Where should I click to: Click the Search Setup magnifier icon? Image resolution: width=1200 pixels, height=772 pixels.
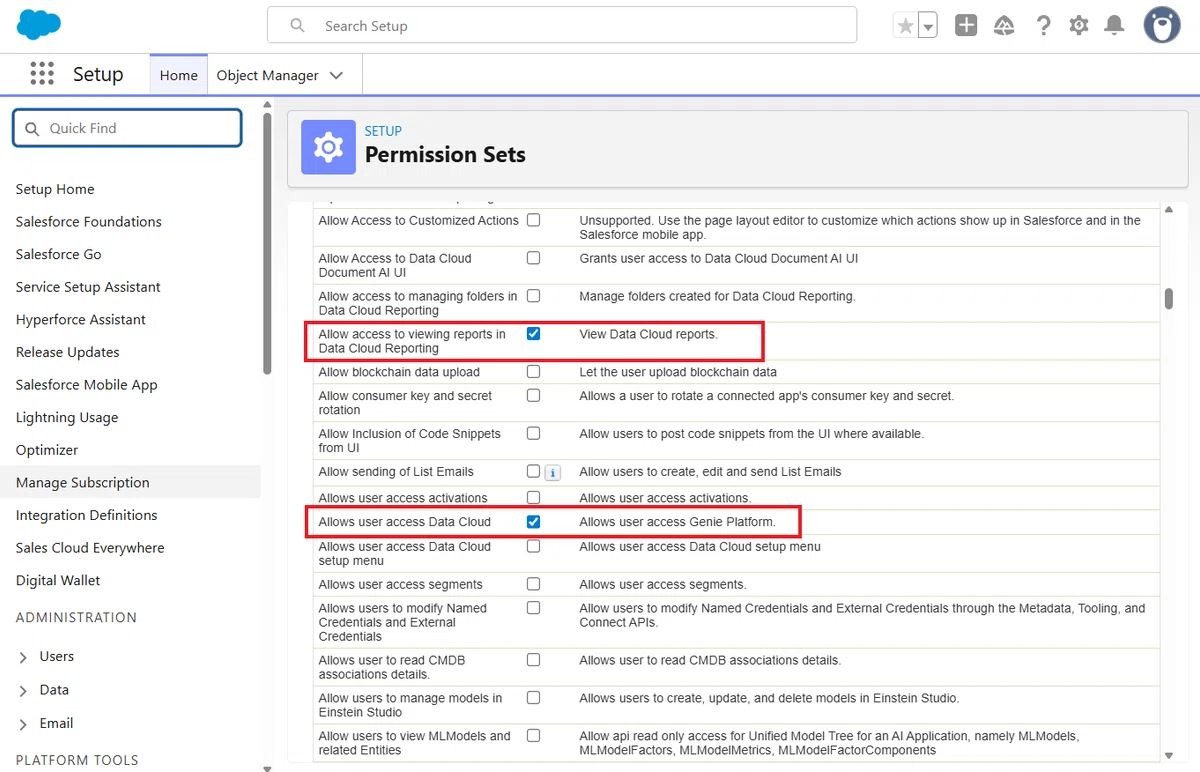(297, 26)
